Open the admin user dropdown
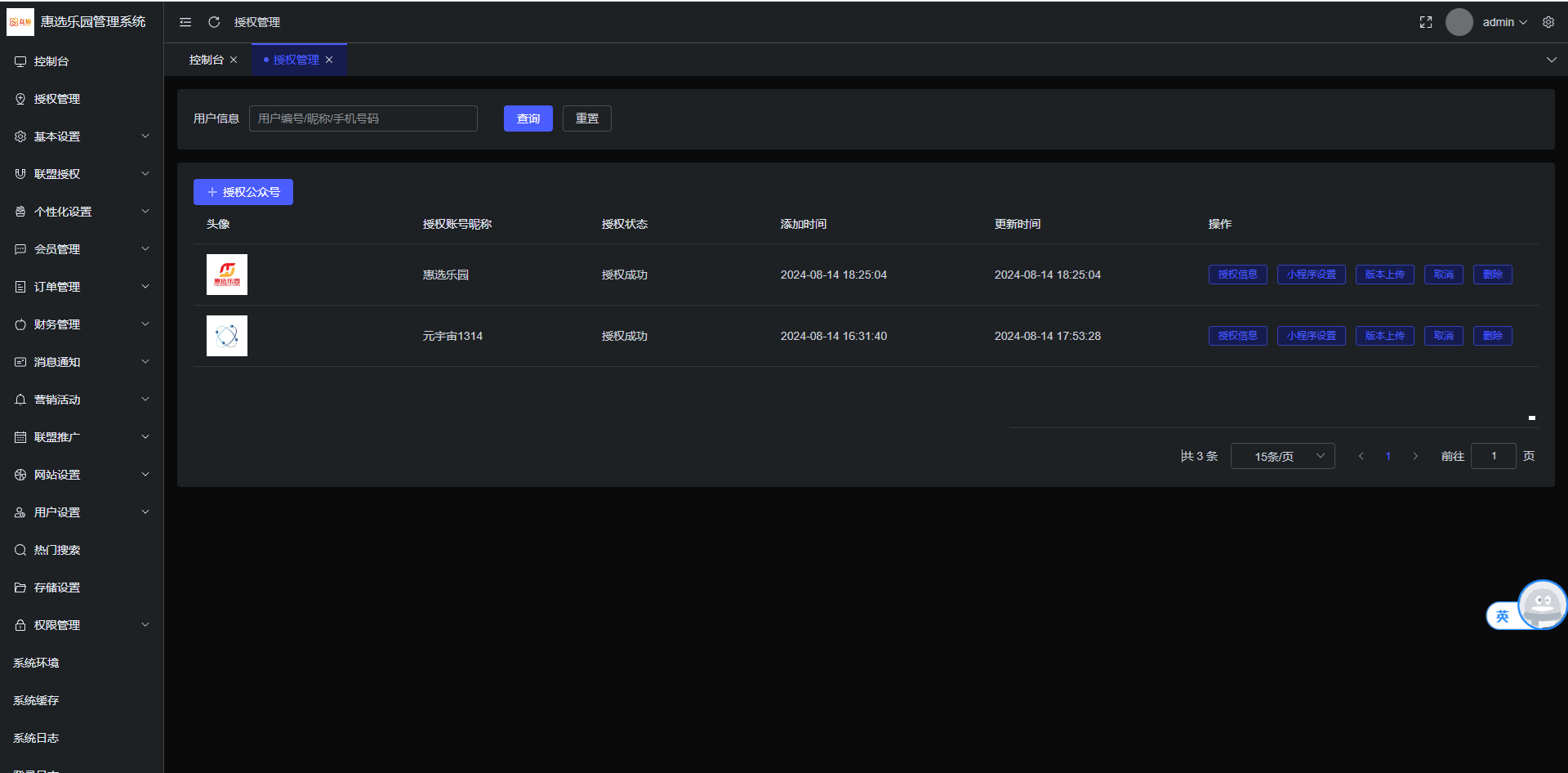 pos(1504,22)
